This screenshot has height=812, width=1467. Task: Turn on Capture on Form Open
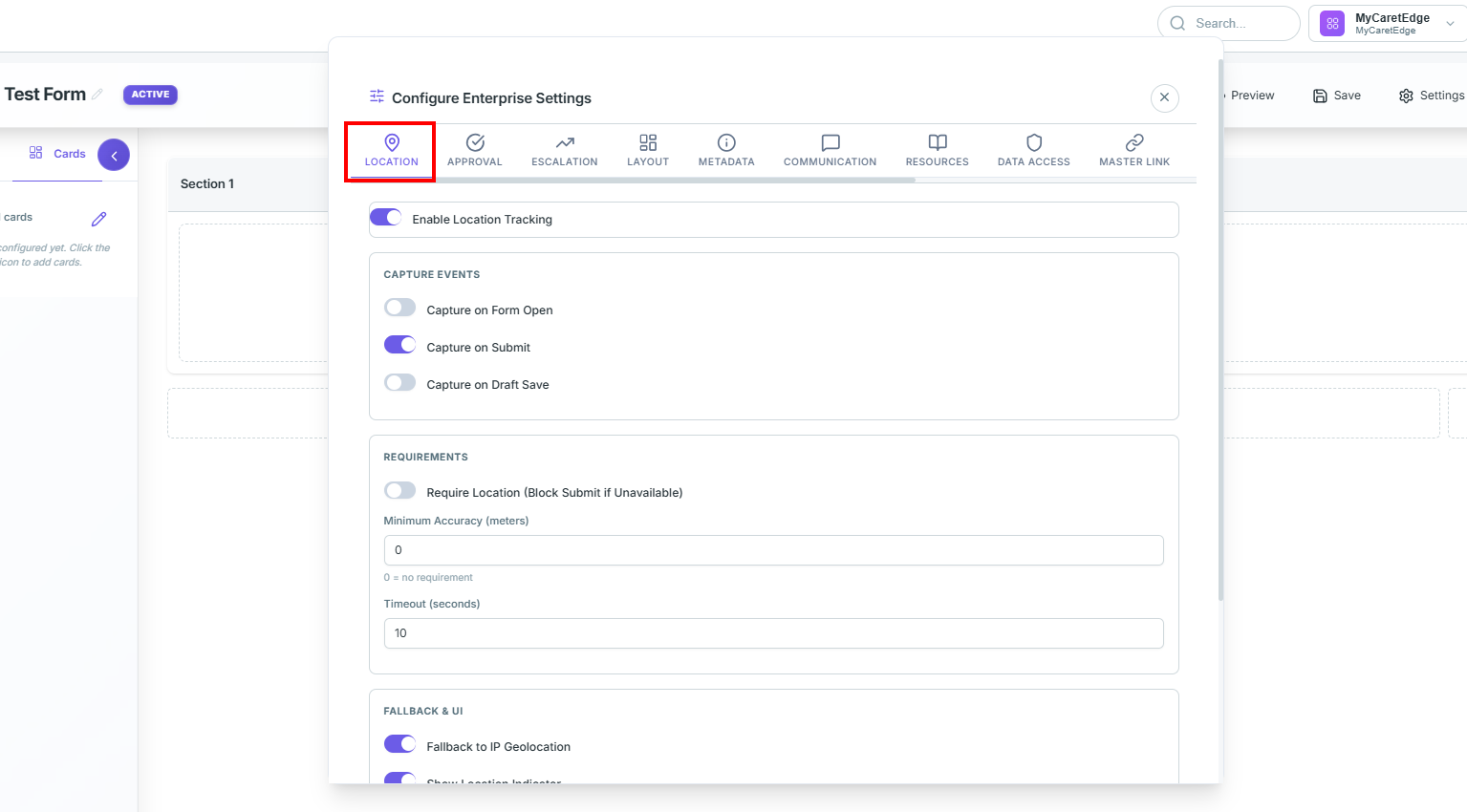399,308
